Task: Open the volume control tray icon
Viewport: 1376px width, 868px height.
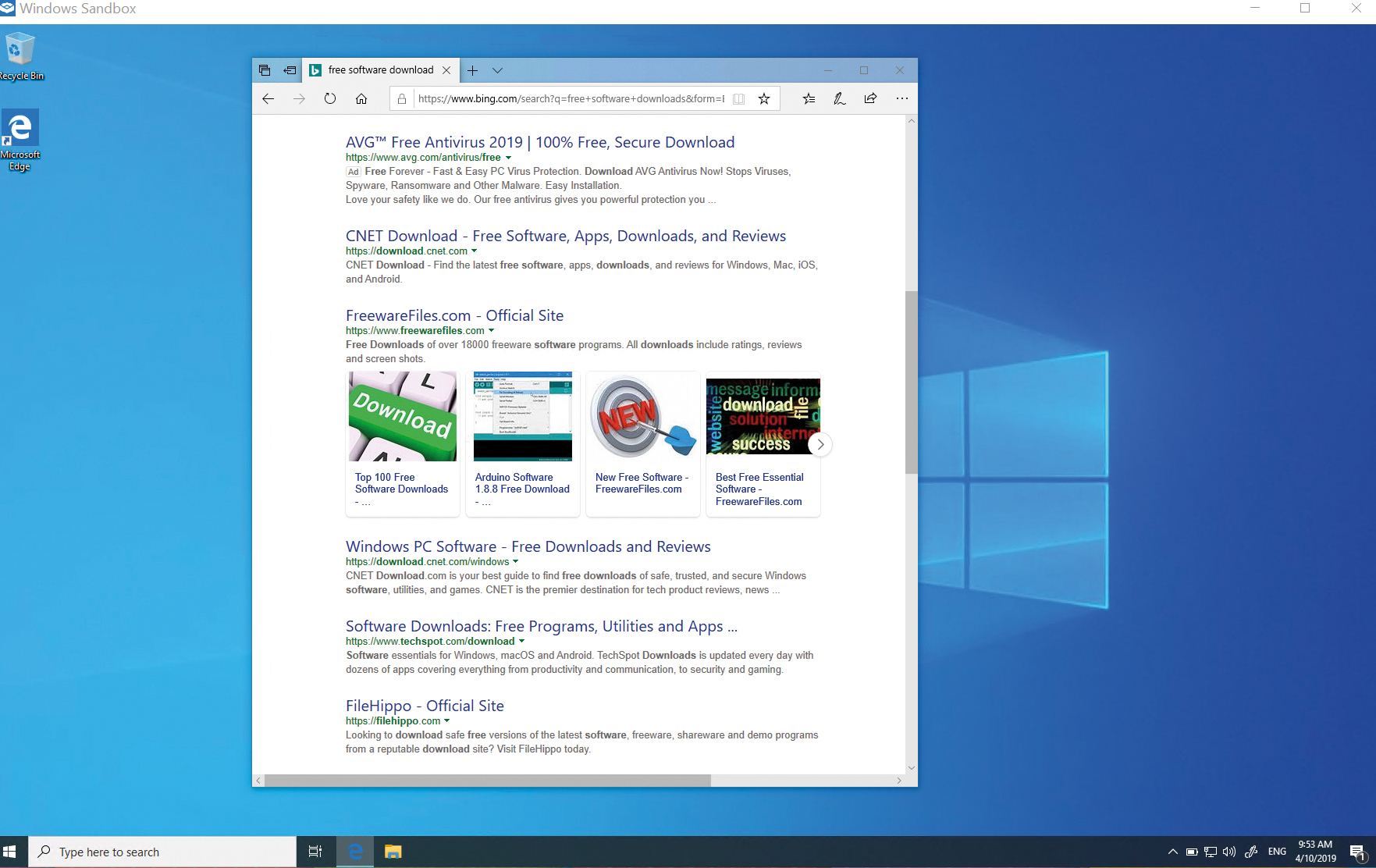Action: tap(1229, 852)
